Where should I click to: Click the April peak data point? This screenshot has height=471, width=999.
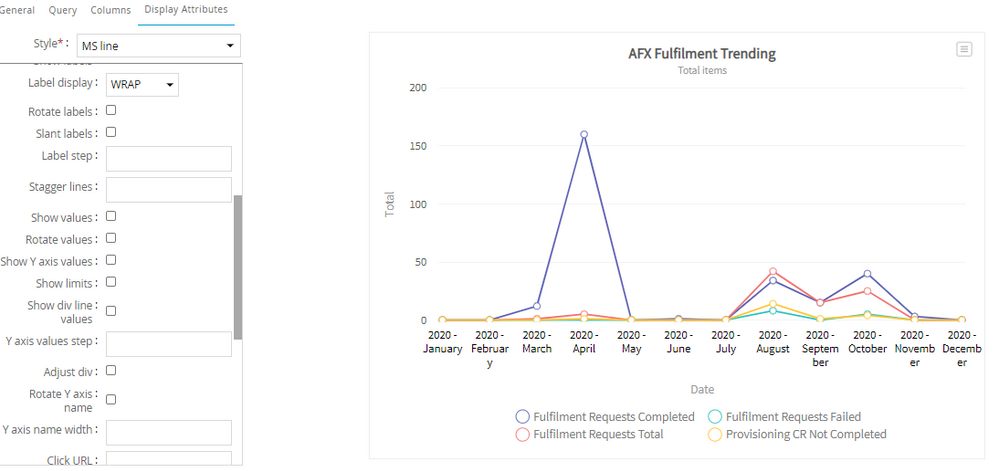tap(584, 134)
